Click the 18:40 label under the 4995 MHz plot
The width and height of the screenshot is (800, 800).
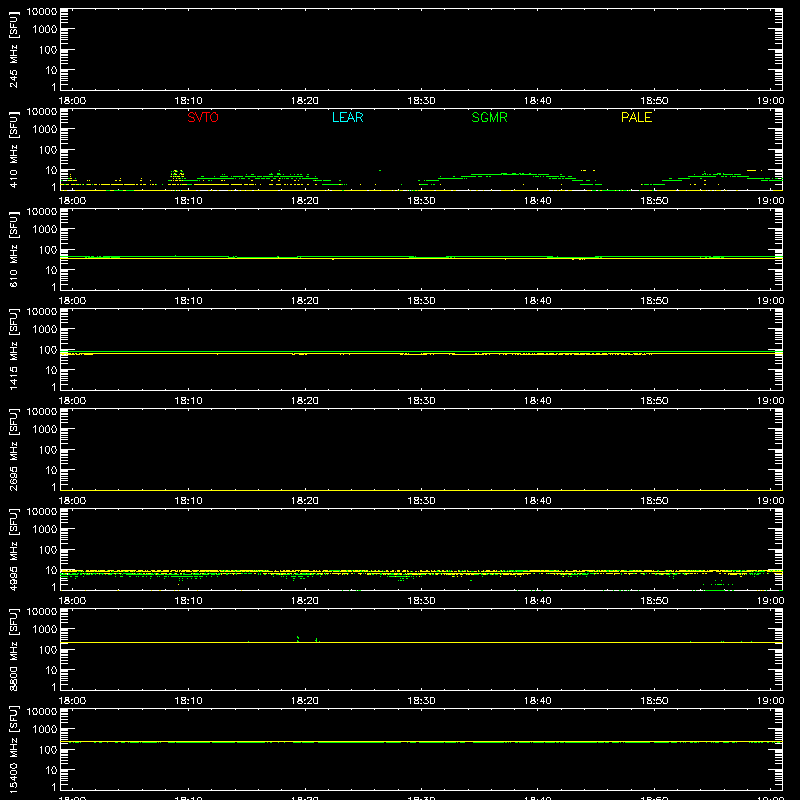coord(538,601)
